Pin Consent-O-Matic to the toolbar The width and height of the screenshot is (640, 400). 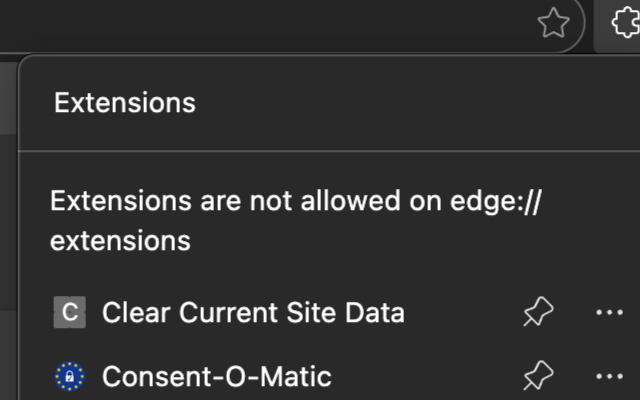click(538, 377)
